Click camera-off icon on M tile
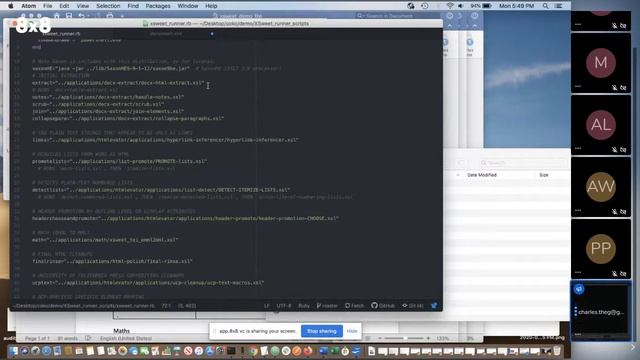The image size is (640, 360). pyautogui.click(x=623, y=87)
